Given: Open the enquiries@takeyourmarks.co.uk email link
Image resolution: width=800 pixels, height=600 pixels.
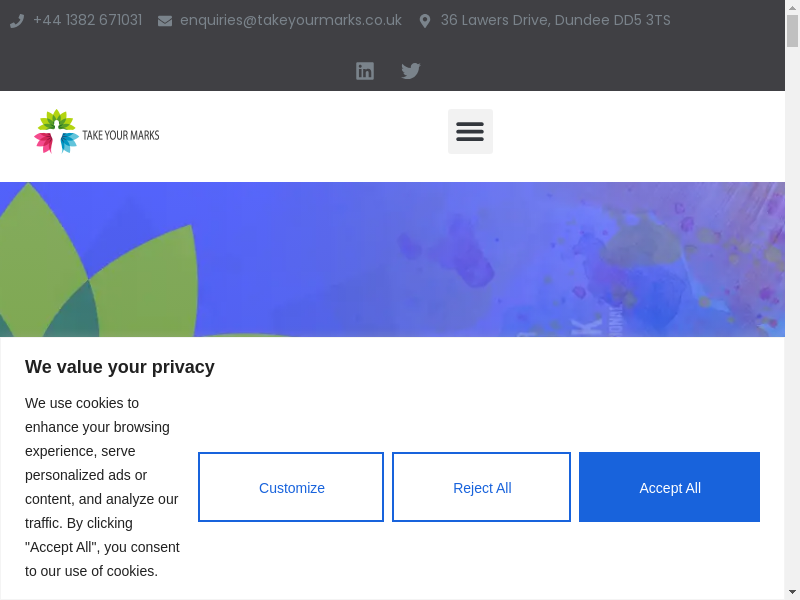Looking at the screenshot, I should click(x=290, y=20).
